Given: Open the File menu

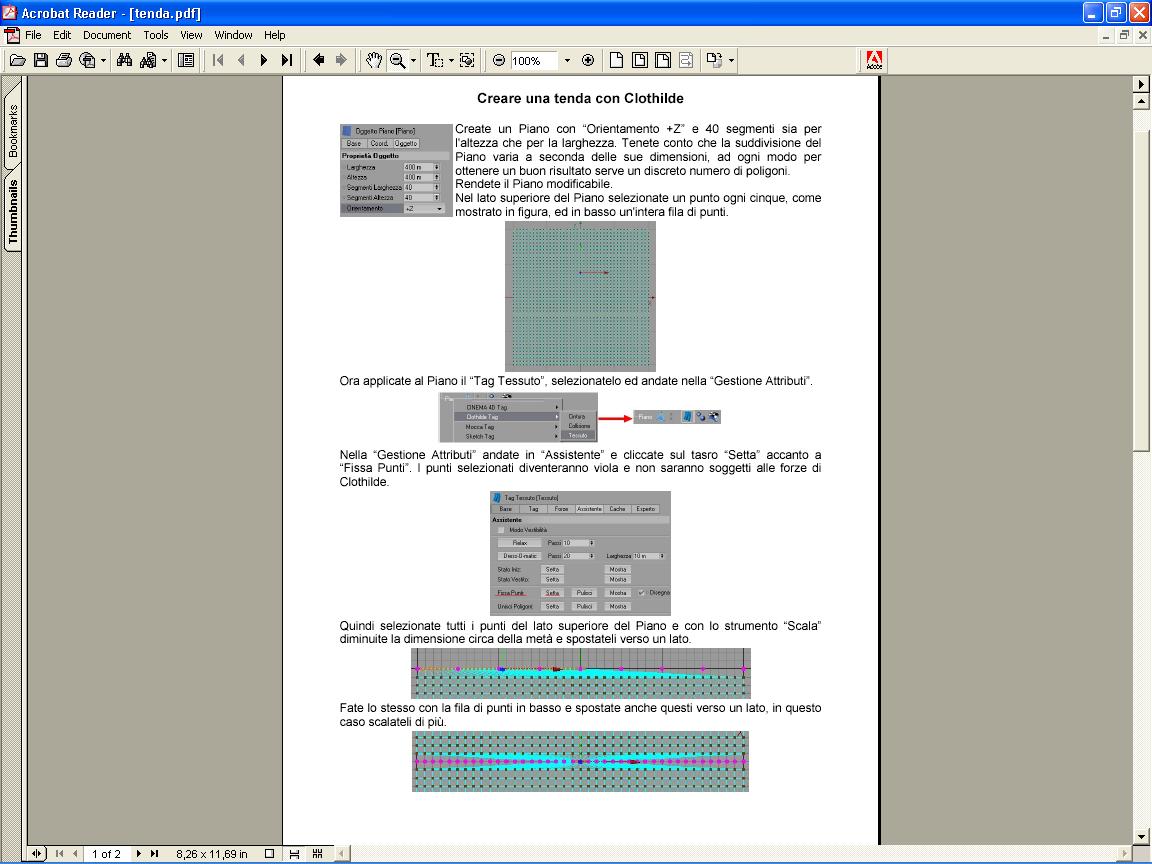Looking at the screenshot, I should coord(34,35).
